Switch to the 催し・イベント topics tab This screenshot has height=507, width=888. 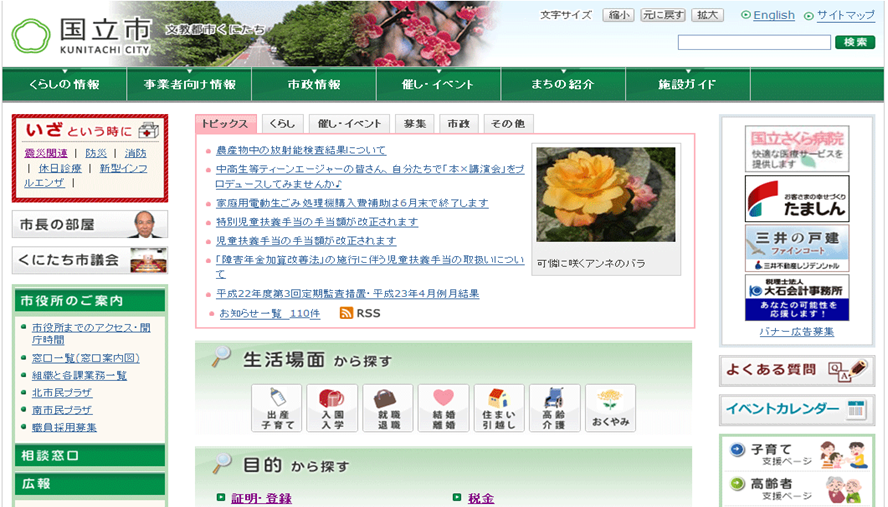coord(349,124)
